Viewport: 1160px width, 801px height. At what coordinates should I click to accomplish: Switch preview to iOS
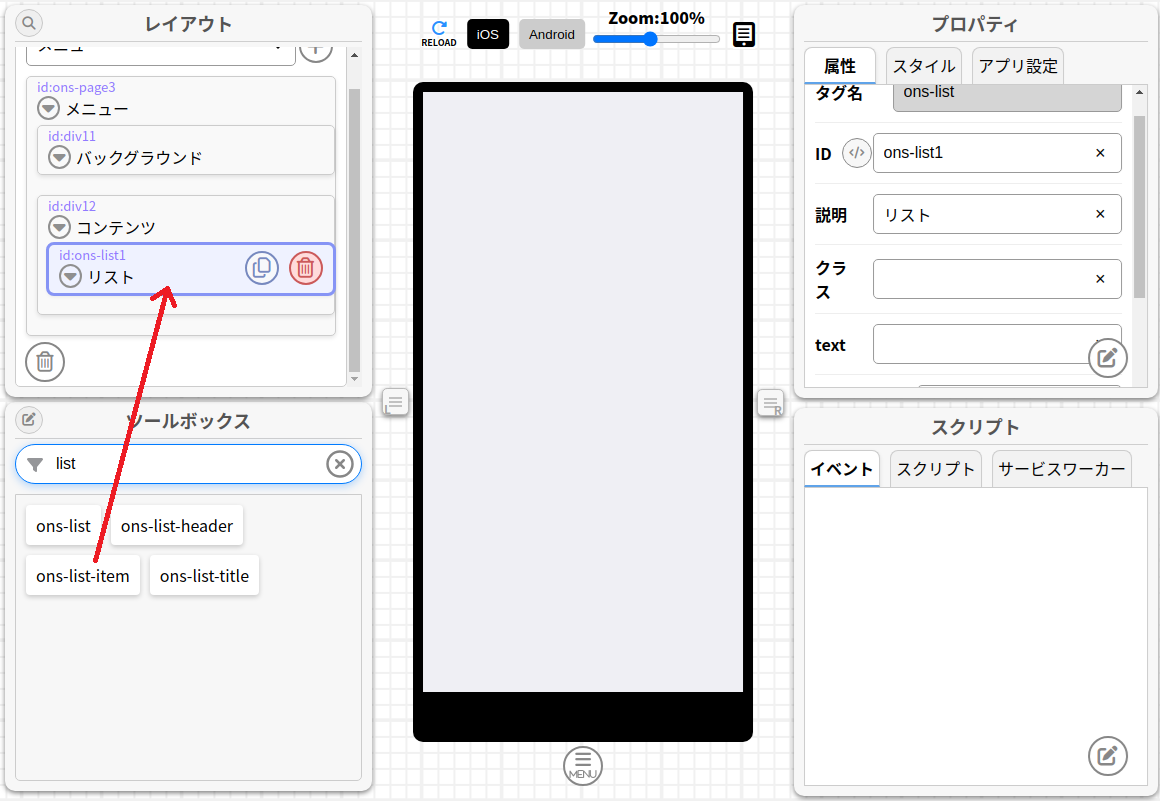click(x=488, y=34)
